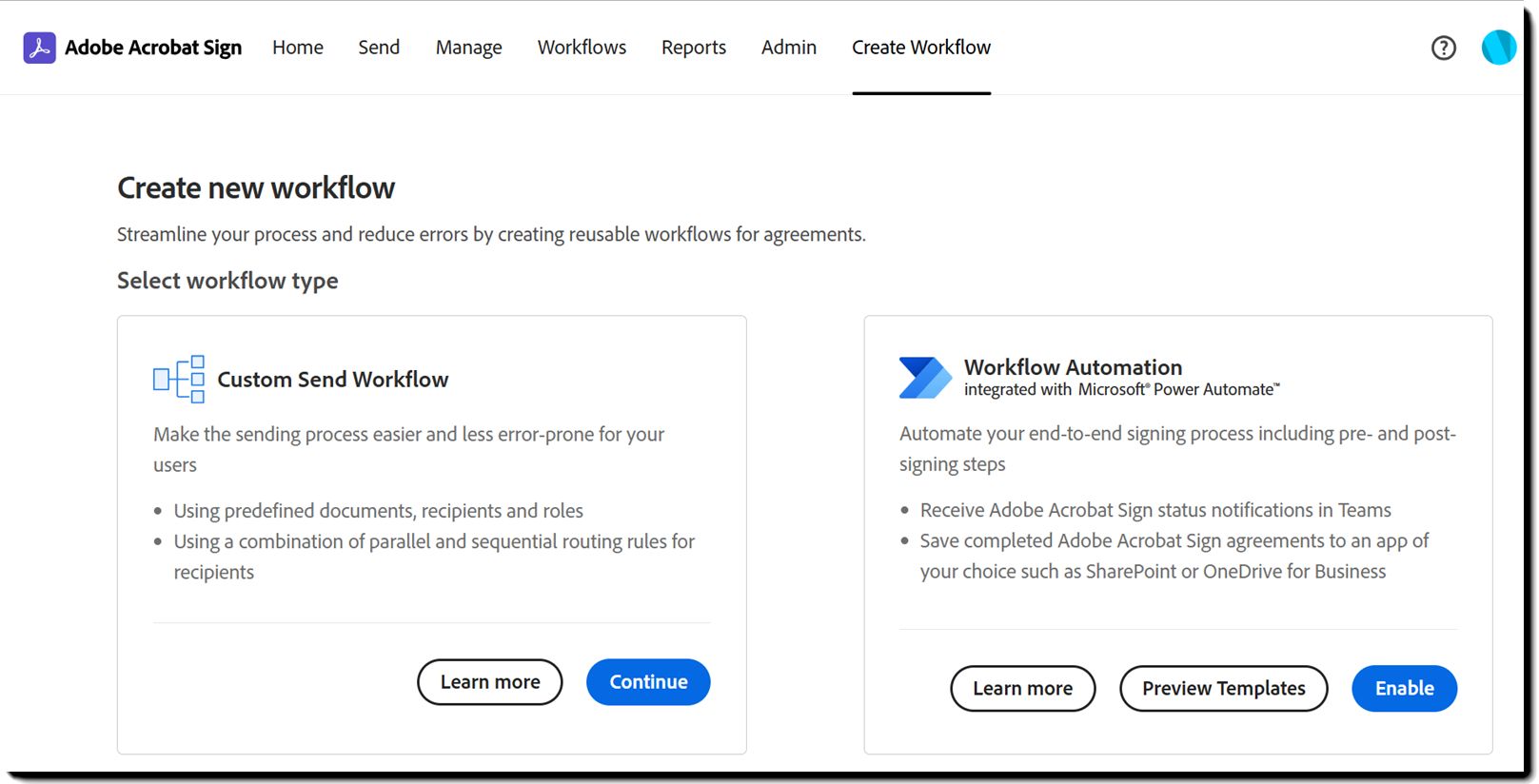Screen dimensions: 1539x784
Task: Open the help question mark icon
Action: point(1443,48)
